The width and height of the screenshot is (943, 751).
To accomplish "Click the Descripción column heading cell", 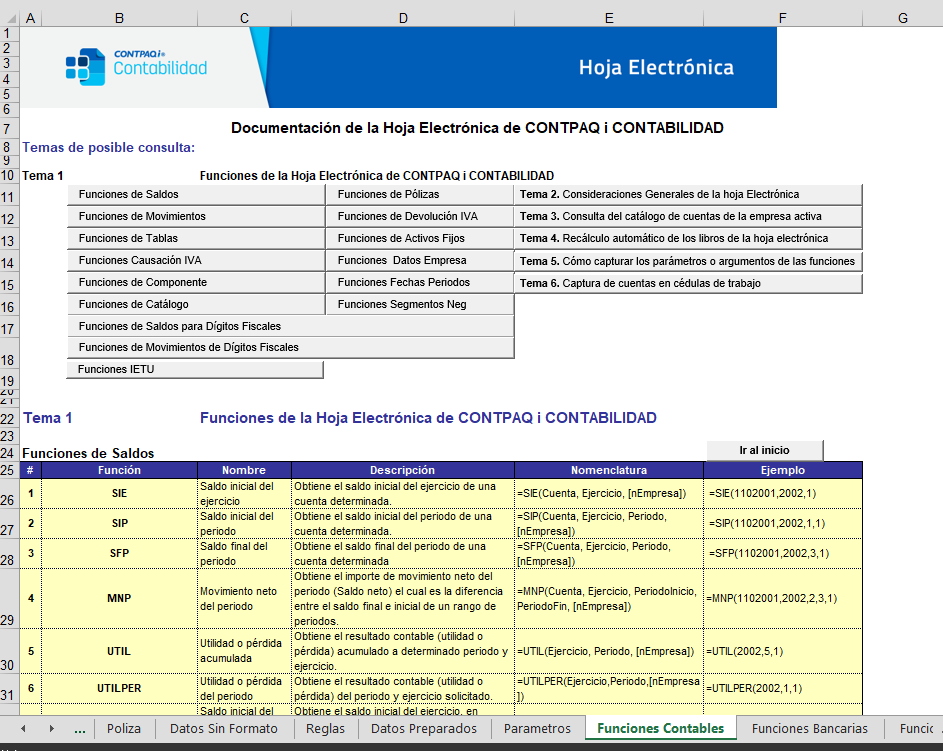I will 402,470.
